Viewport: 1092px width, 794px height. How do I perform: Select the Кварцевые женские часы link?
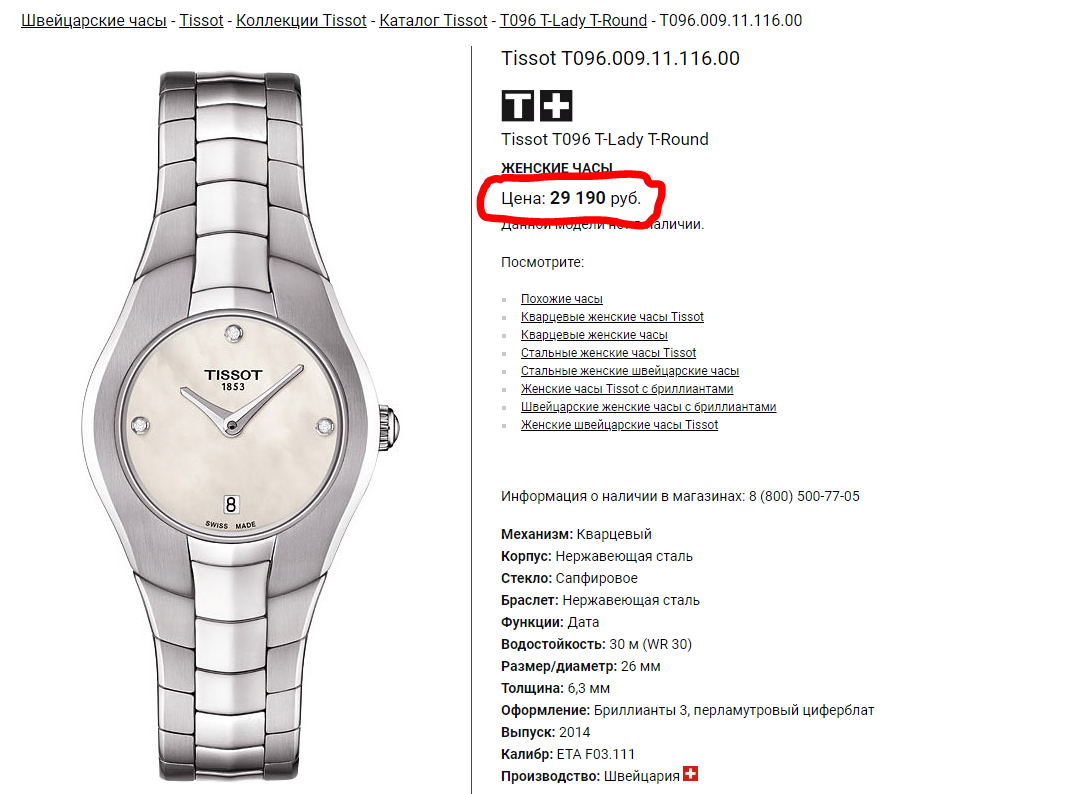(x=594, y=335)
